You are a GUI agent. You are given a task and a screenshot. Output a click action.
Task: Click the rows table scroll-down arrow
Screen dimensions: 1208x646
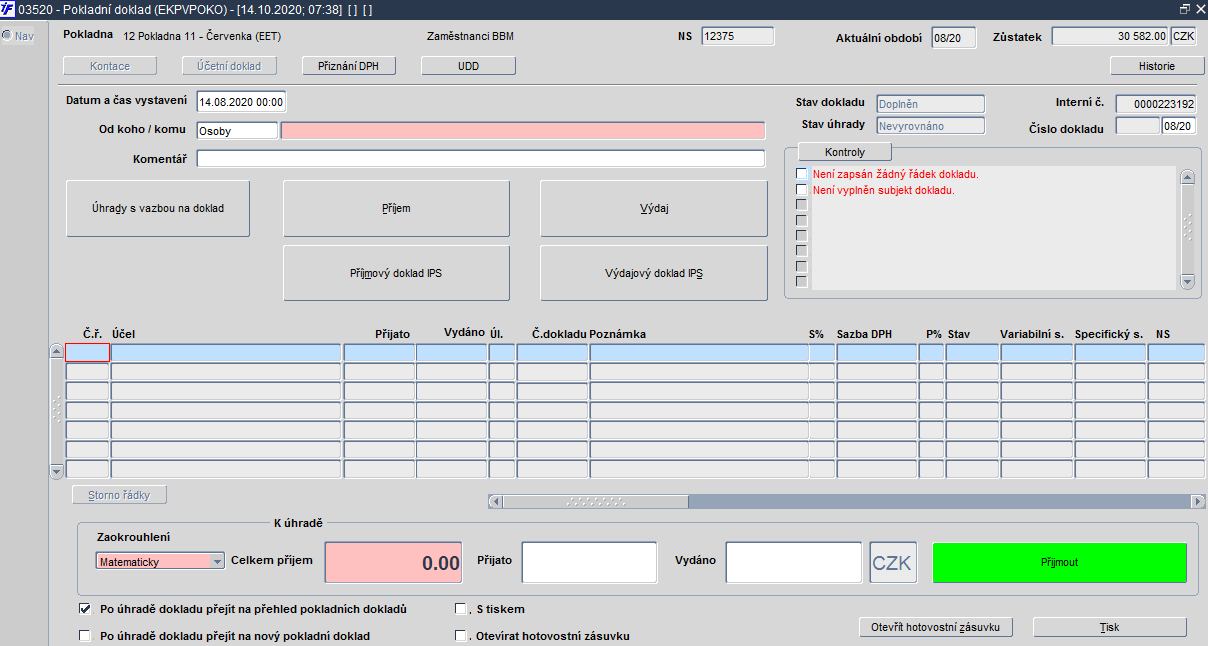(56, 470)
